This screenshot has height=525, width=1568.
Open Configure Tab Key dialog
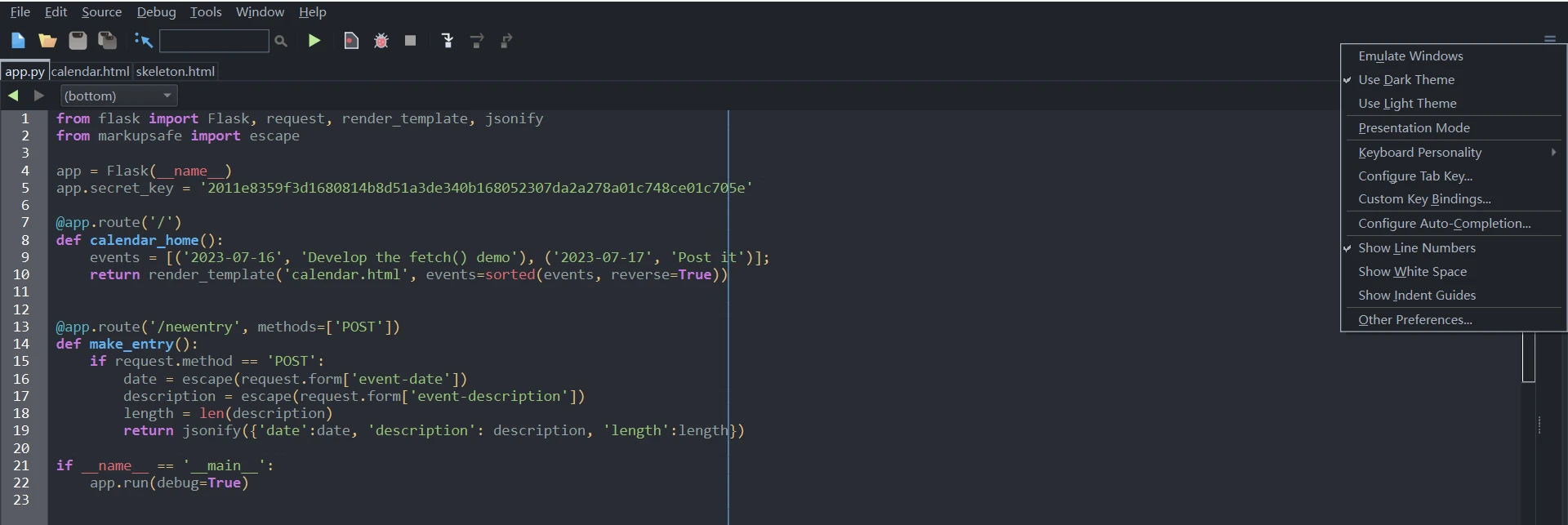tap(1454, 176)
